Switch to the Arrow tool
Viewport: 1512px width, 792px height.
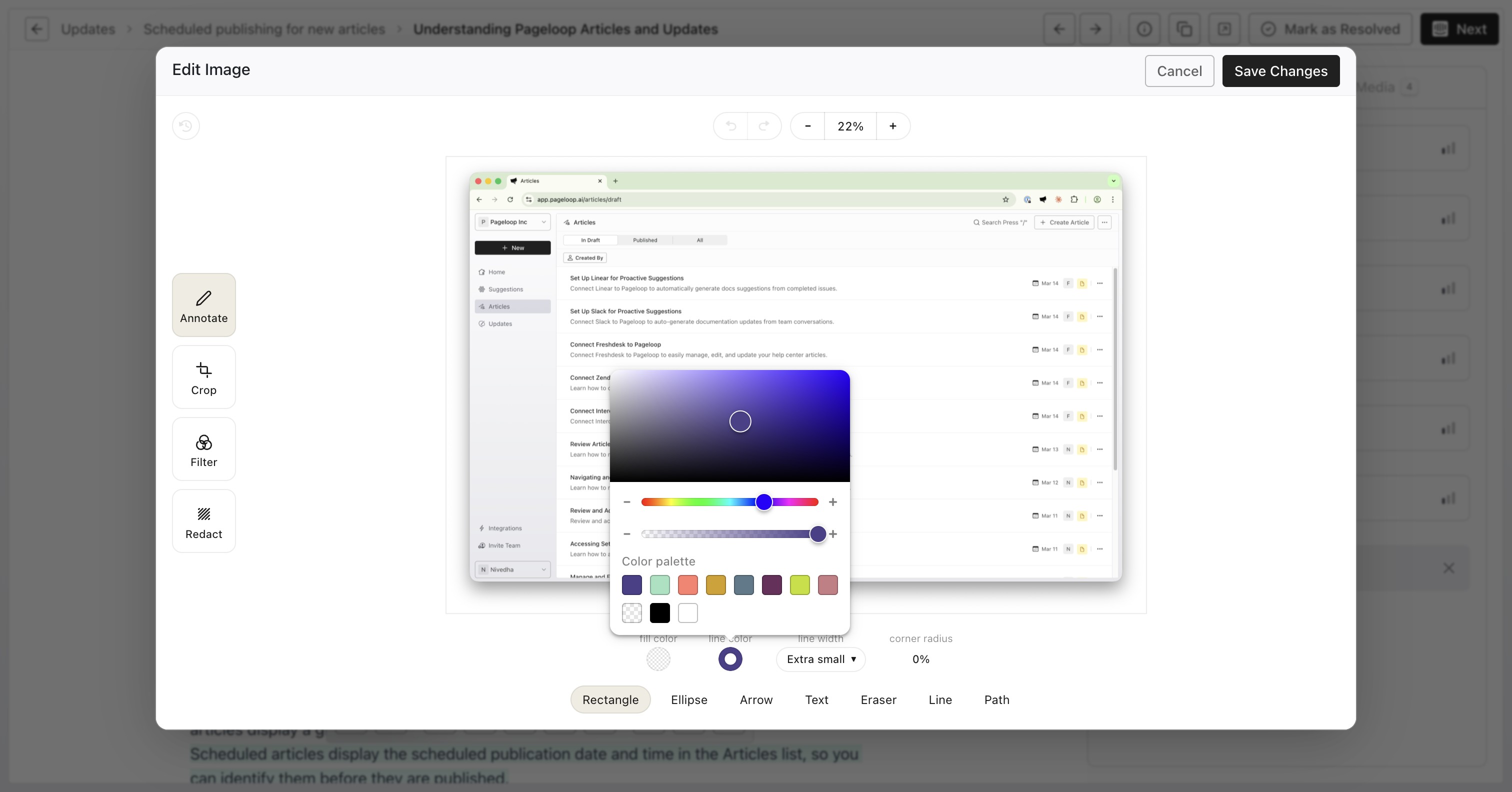[756, 700]
